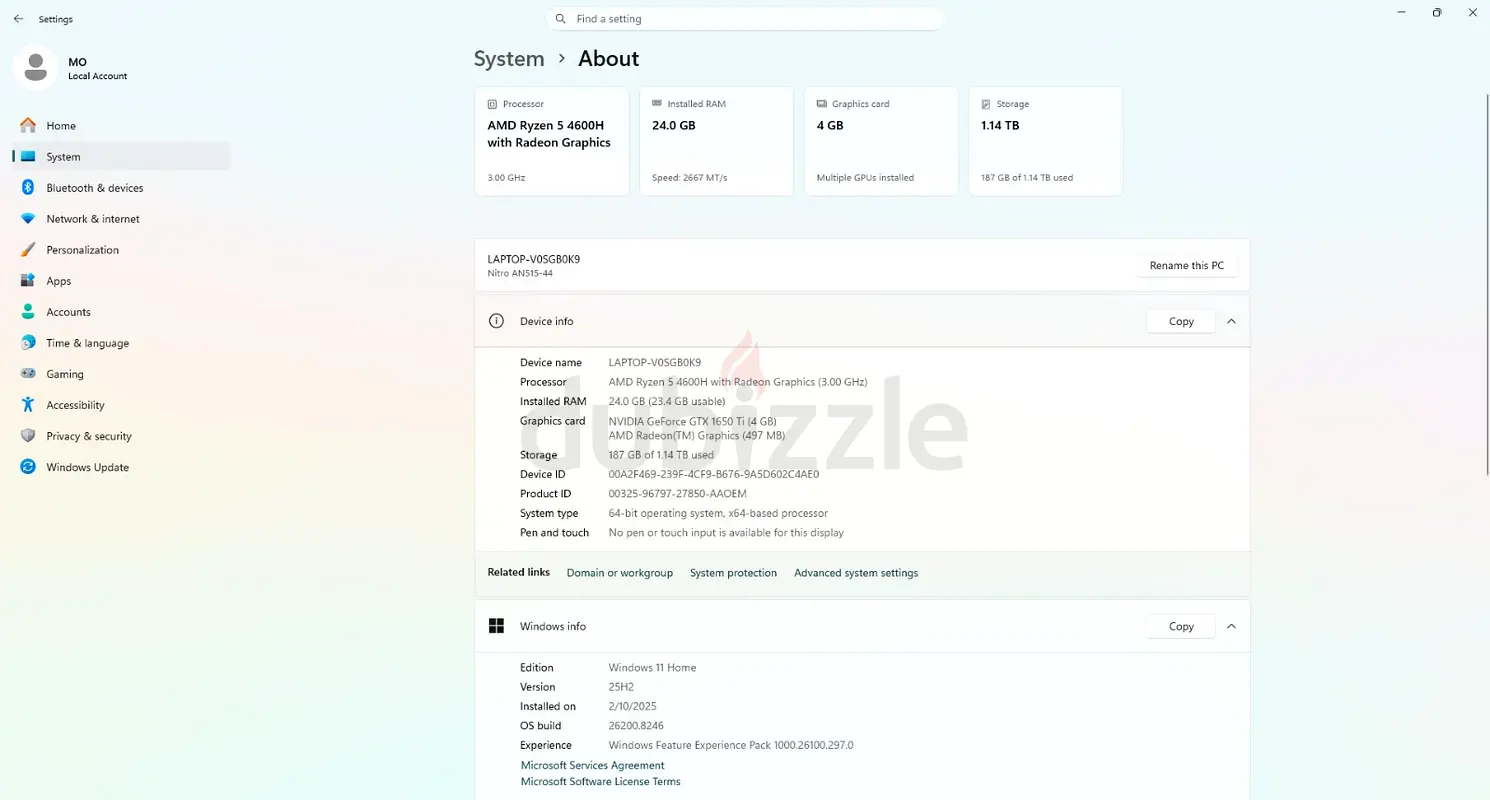Open Microsoft Software License Terms link
Image resolution: width=1490 pixels, height=800 pixels.
(x=601, y=782)
